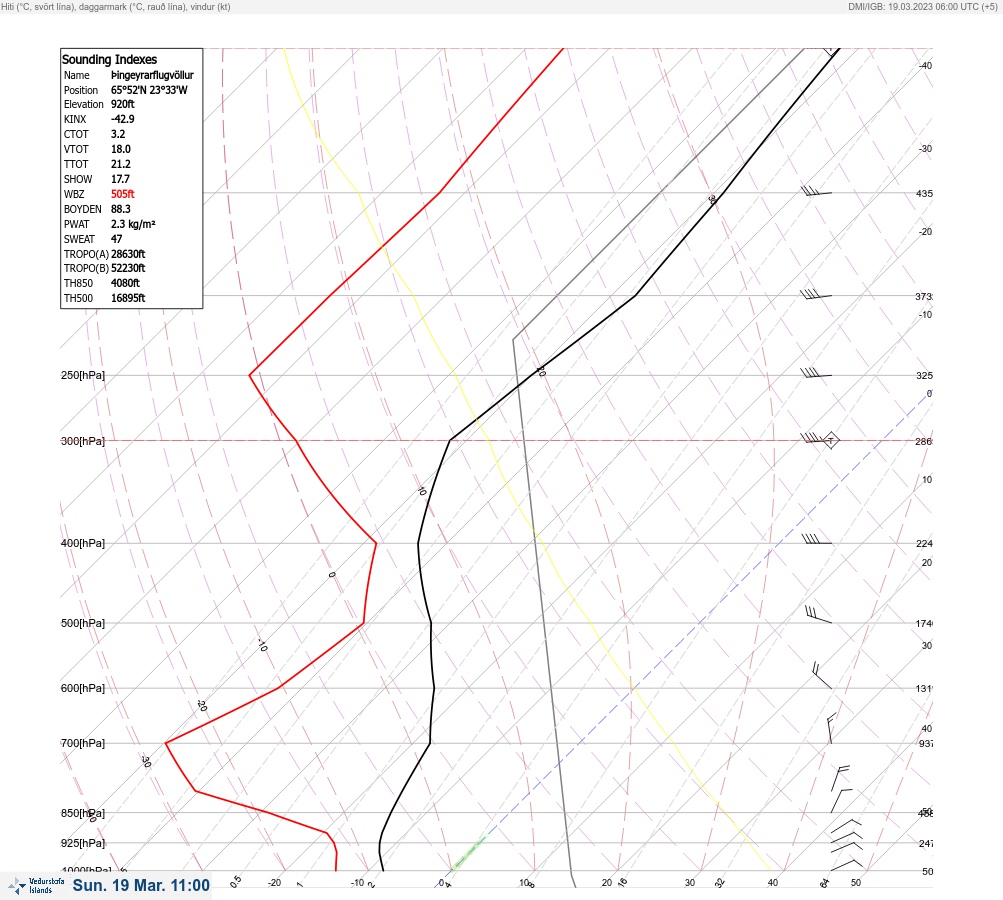Click the forecast time Sun. 19 Mar. 11:00

click(x=141, y=885)
